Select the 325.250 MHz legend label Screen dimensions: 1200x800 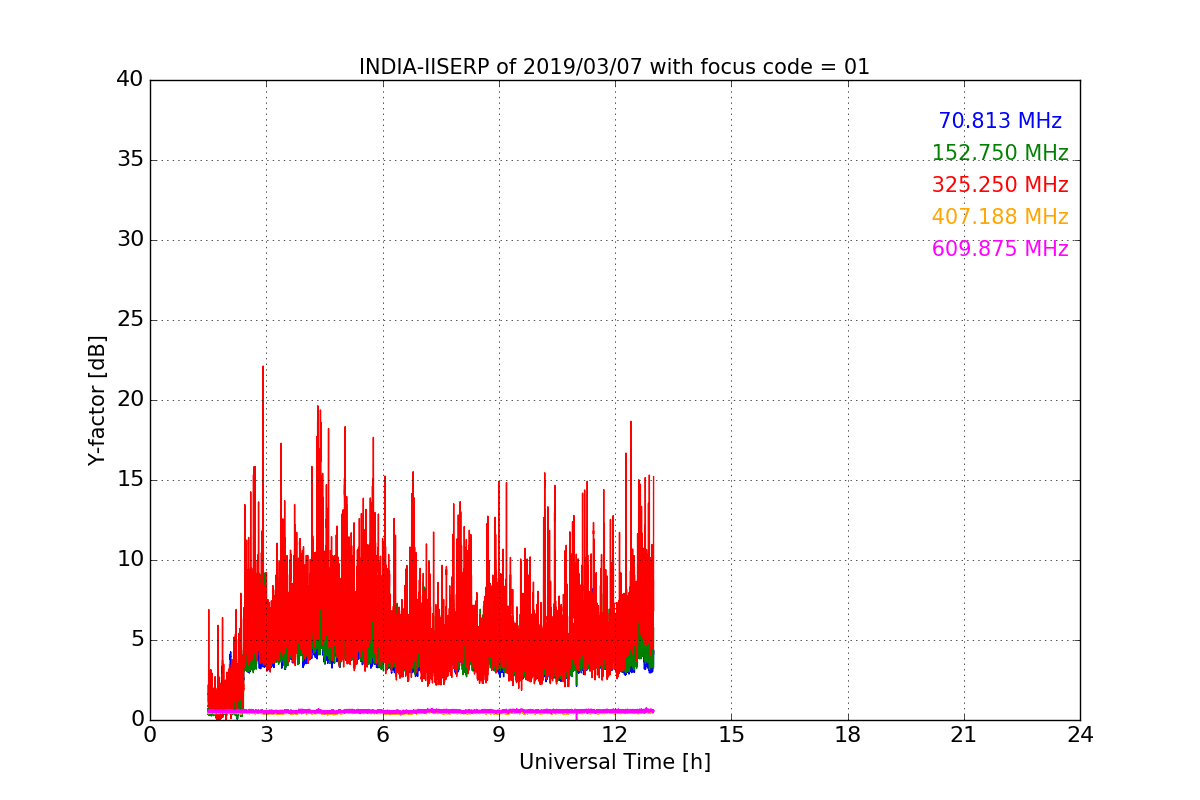click(1000, 185)
